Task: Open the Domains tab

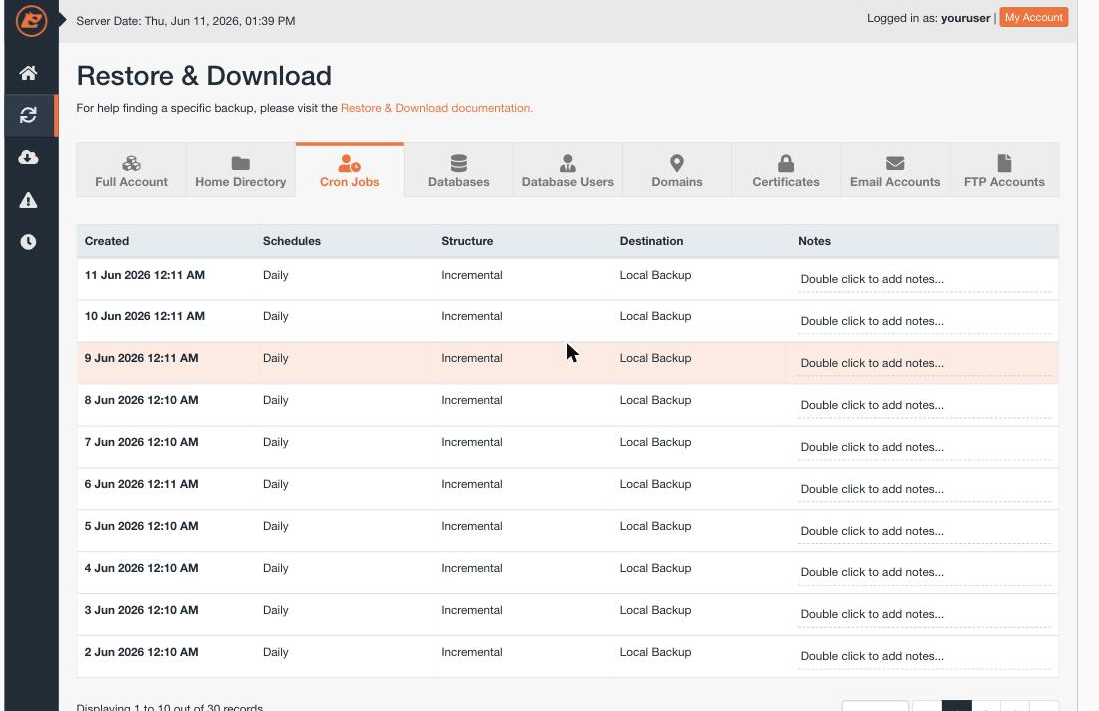Action: point(676,170)
